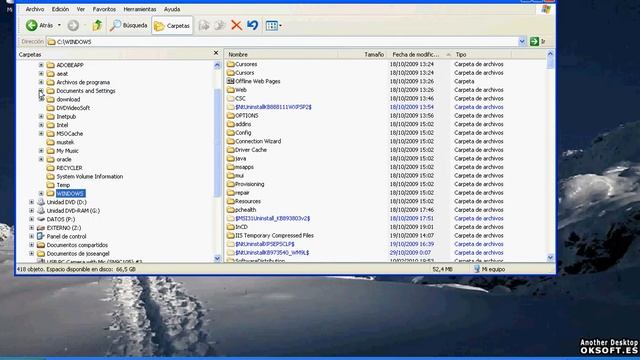Image resolution: width=640 pixels, height=360 pixels.
Task: Expand Unidad DVD (D:) tree node
Action: [31, 202]
